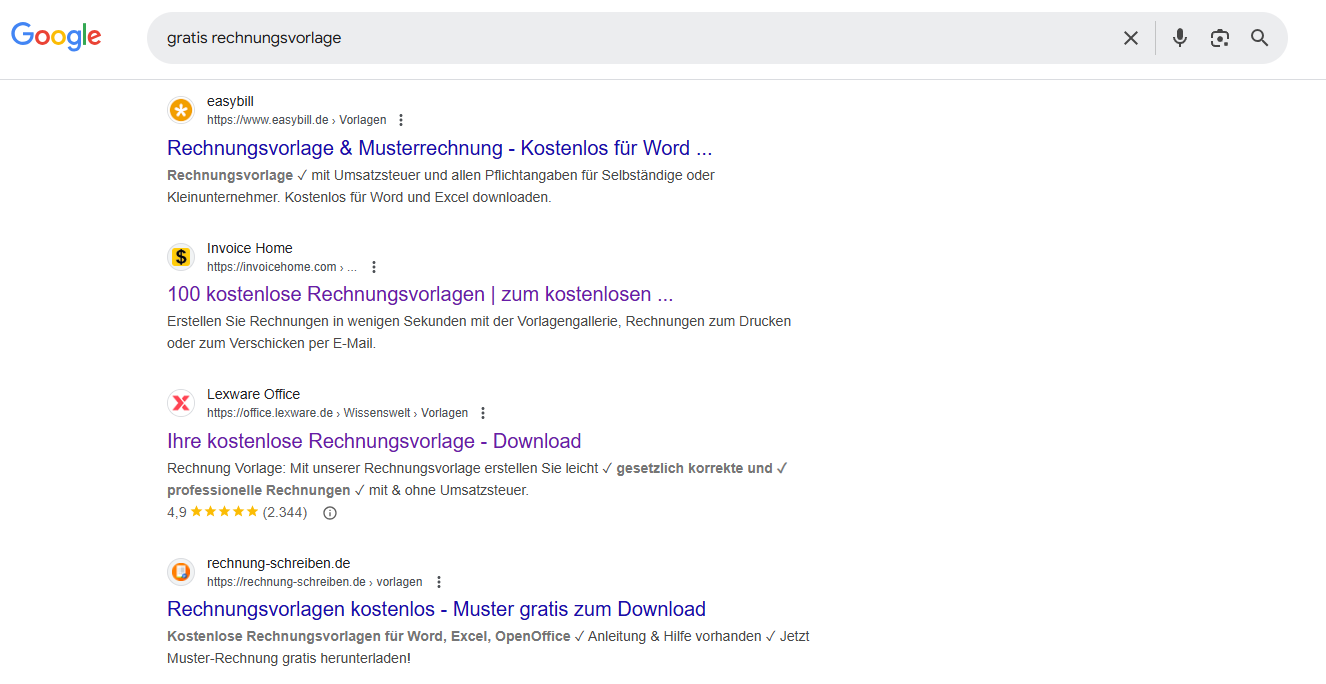
Task: Open 'Ihre kostenlose Rechnungsvorlage - Download' link
Action: [374, 441]
